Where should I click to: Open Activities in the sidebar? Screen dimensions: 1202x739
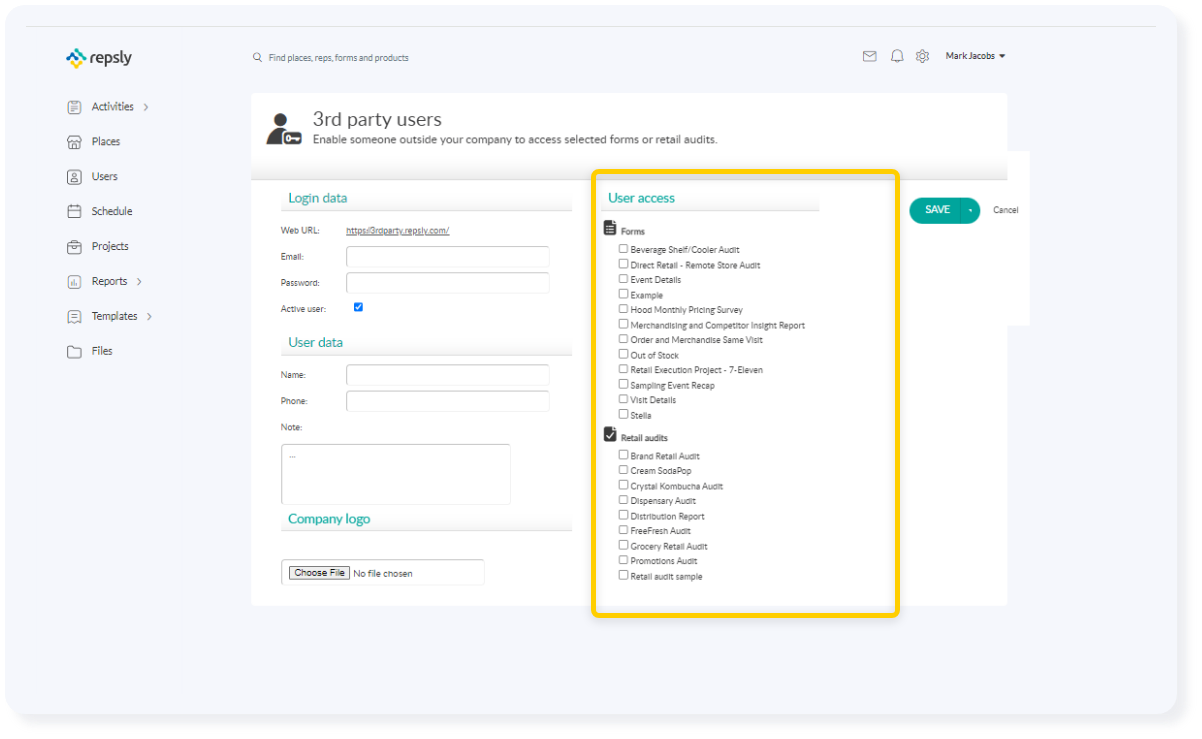pyautogui.click(x=113, y=107)
